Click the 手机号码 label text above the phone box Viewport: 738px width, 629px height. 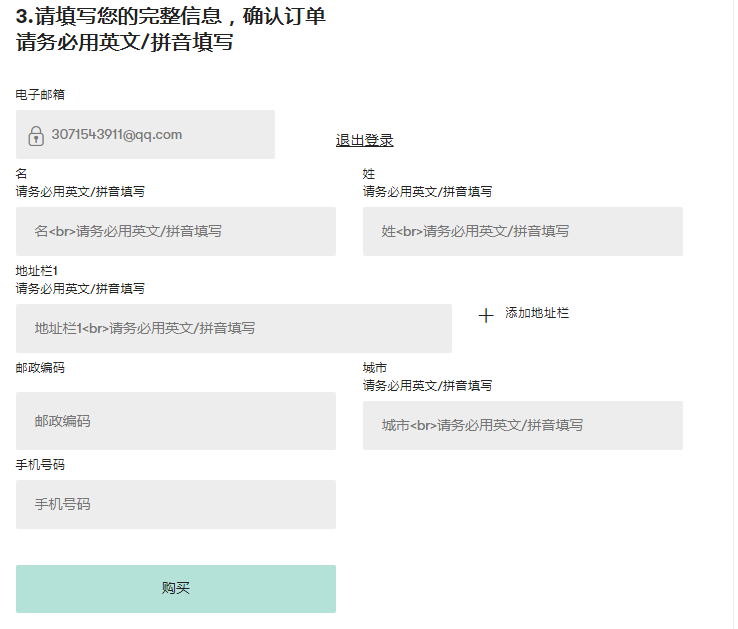point(41,465)
